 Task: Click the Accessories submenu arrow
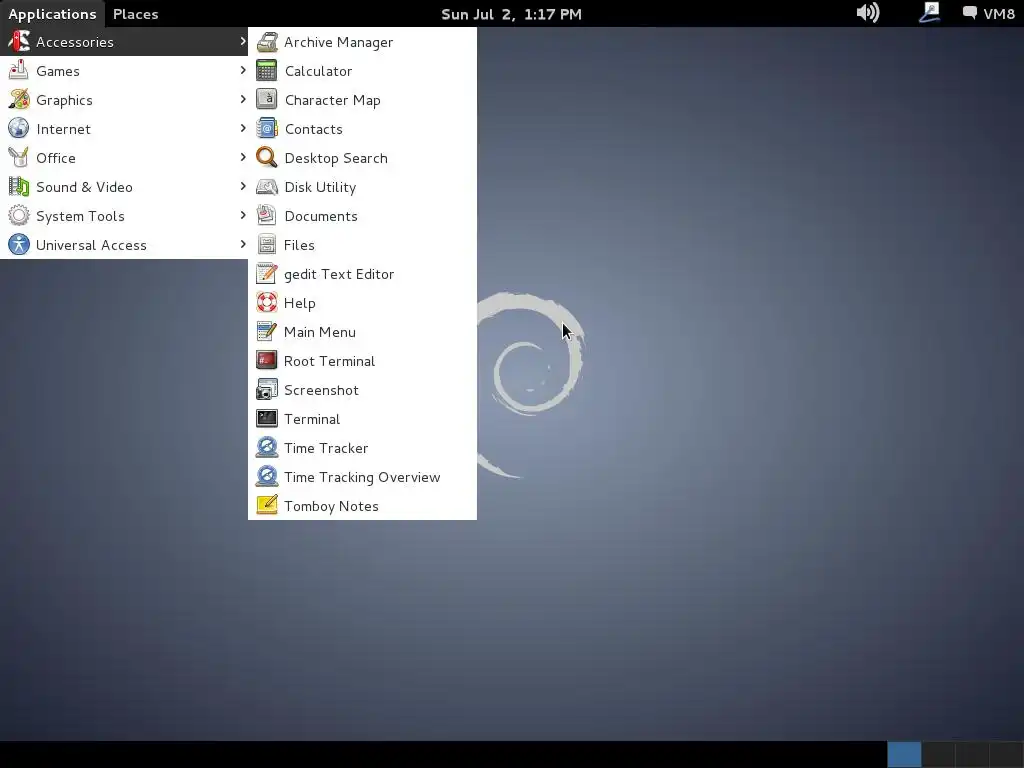243,41
